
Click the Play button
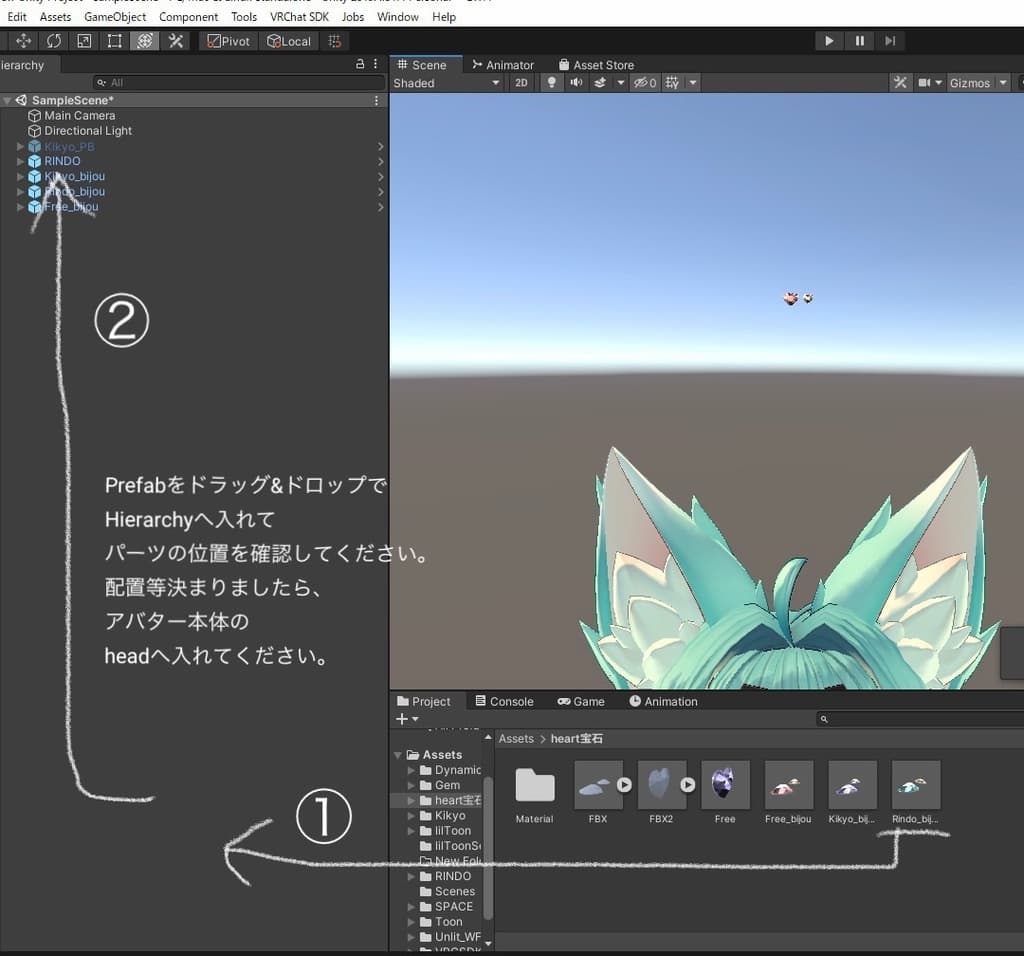point(828,41)
